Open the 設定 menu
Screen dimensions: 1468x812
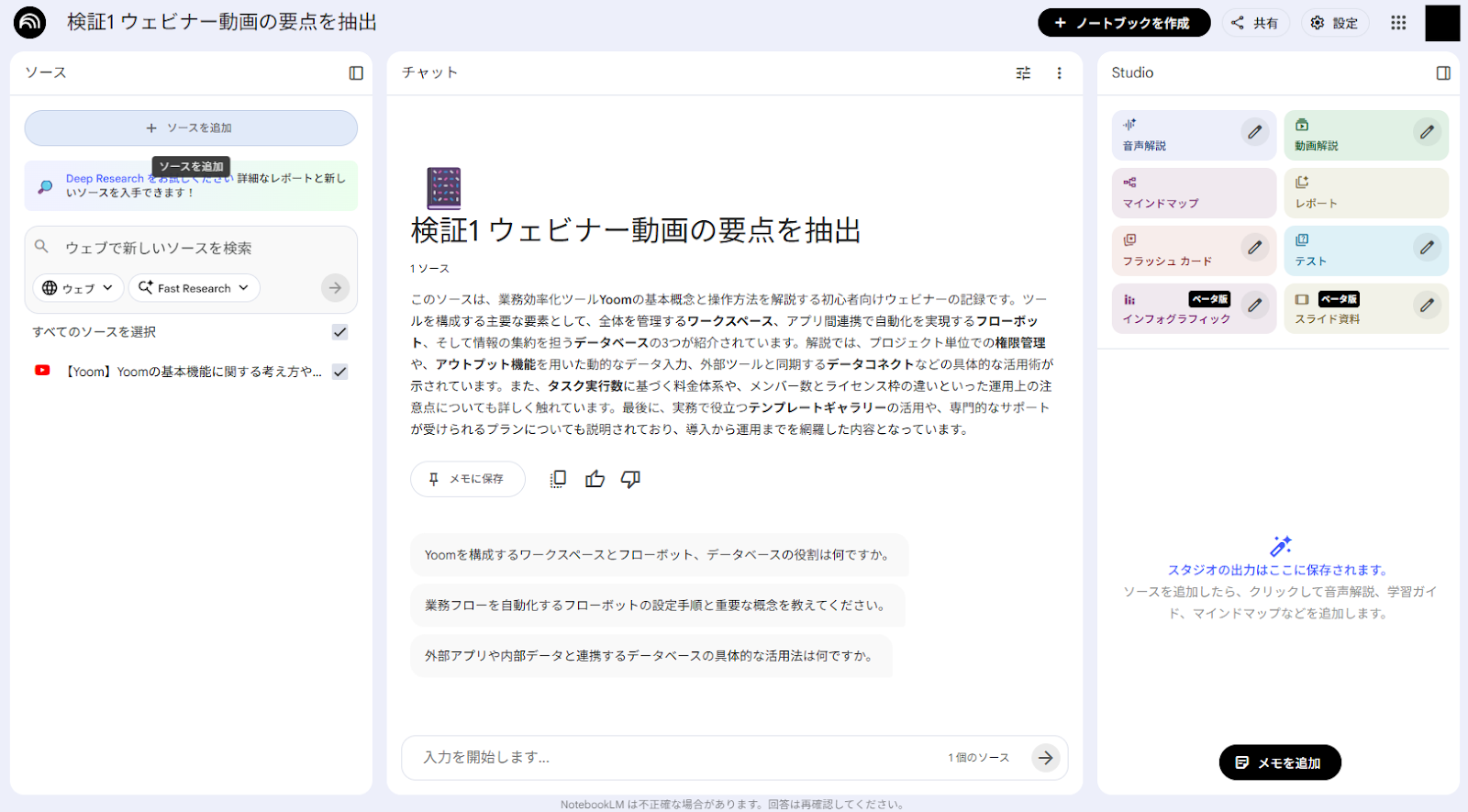[x=1334, y=23]
